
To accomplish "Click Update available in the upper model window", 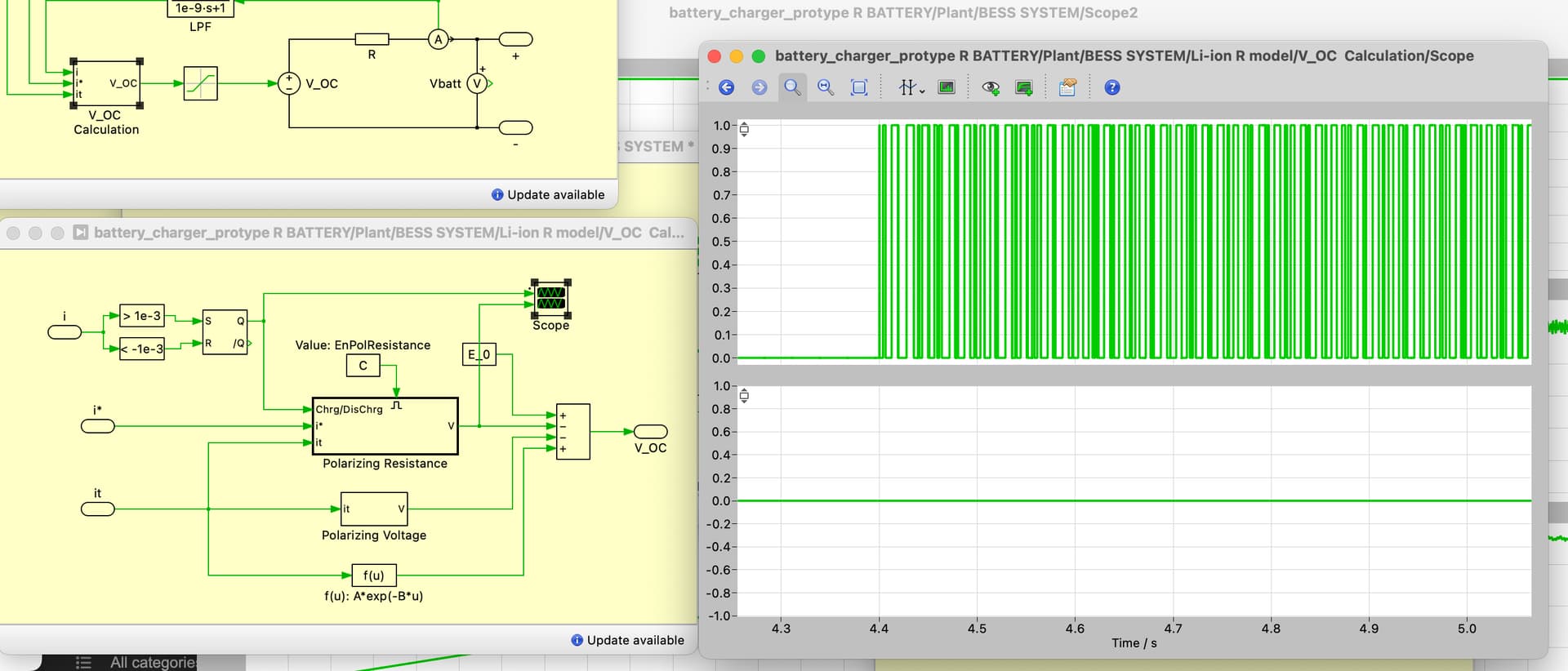I will (555, 194).
